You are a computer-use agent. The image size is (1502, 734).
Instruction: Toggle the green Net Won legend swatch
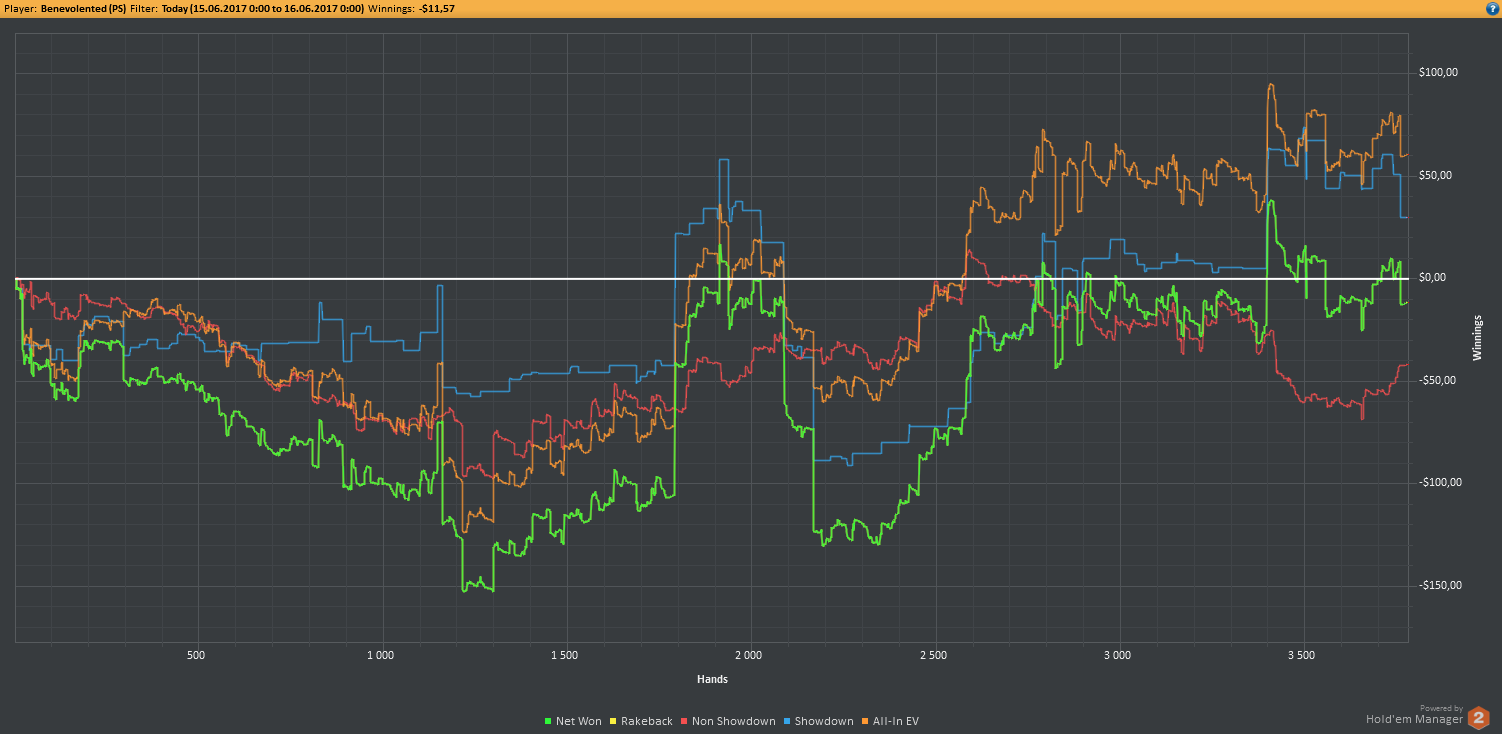[x=548, y=721]
